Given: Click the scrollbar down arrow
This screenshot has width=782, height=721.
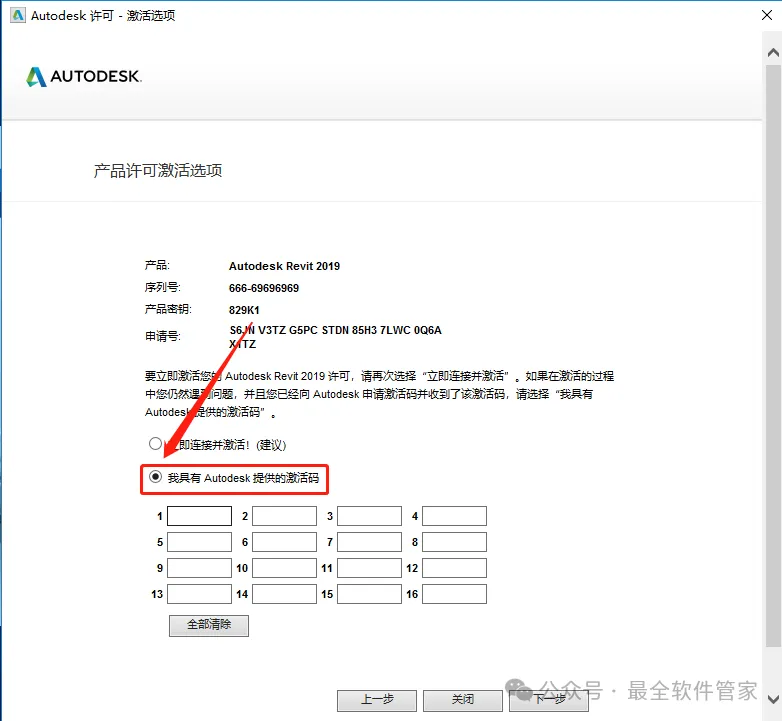Looking at the screenshot, I should [773, 699].
